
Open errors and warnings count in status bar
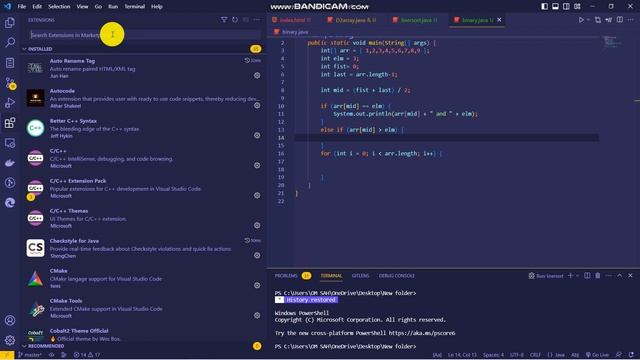pos(87,355)
